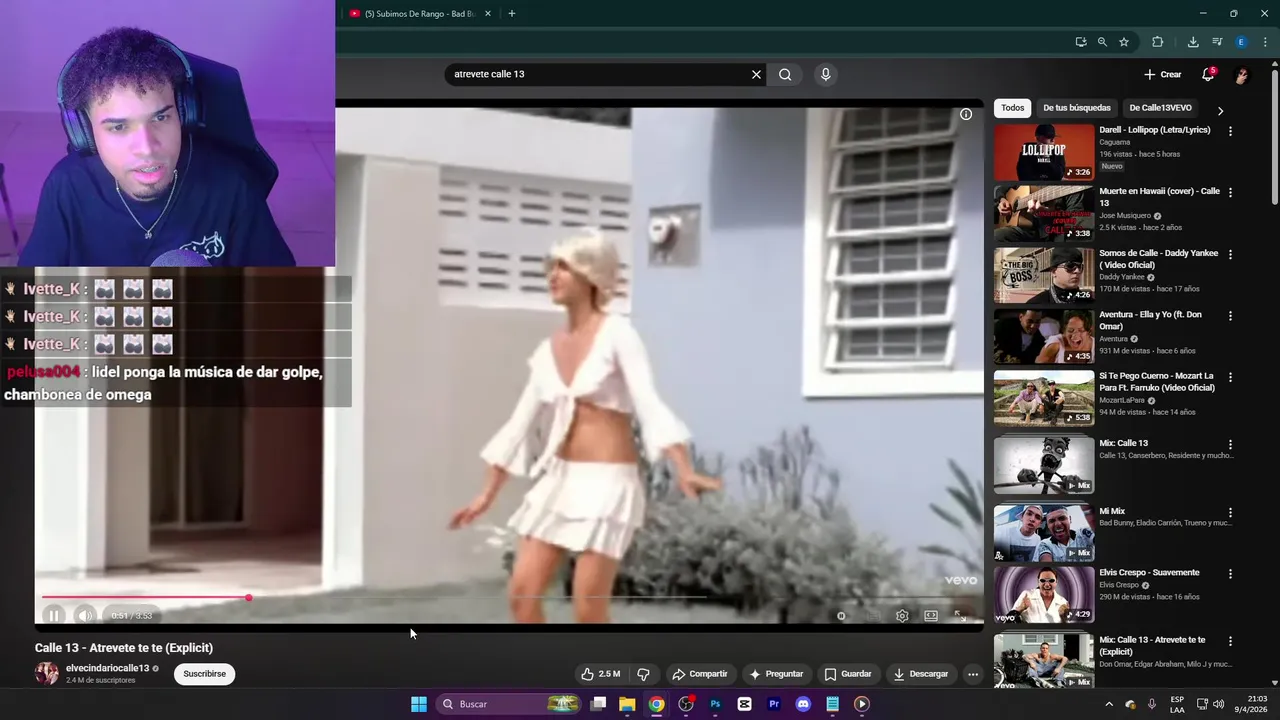Select the De Calle13VEVO chip

(x=1160, y=108)
